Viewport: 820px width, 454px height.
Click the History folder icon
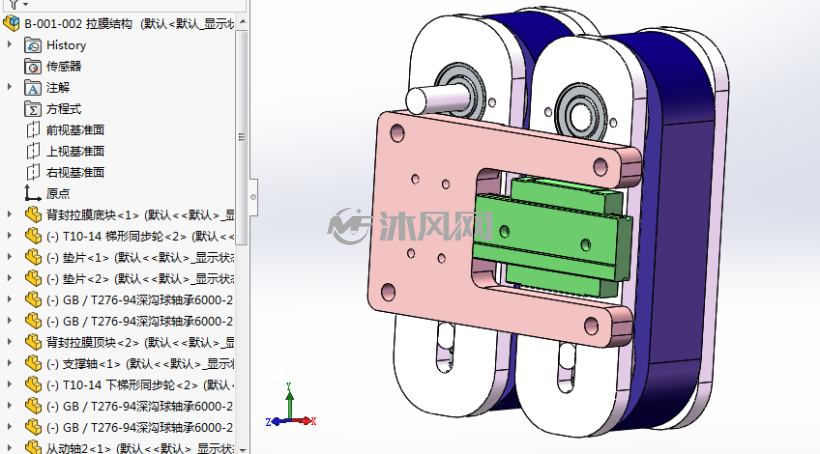coord(33,45)
